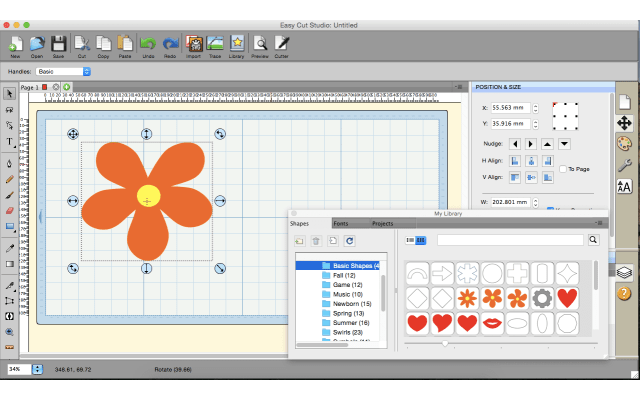Delete library item with trash icon
Viewport: 640px width, 400px height.
(x=316, y=241)
